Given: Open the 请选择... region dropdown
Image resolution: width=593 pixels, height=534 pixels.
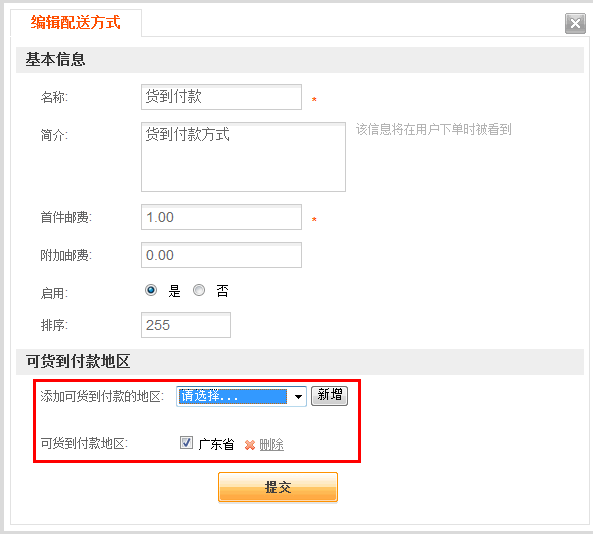Looking at the screenshot, I should pos(241,396).
